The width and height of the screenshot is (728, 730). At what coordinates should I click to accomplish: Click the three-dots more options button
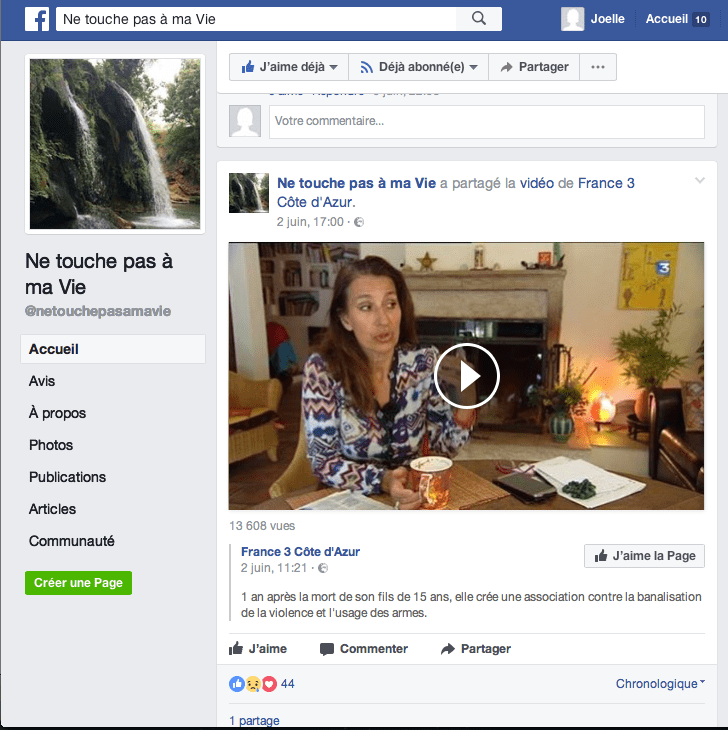pyautogui.click(x=598, y=67)
